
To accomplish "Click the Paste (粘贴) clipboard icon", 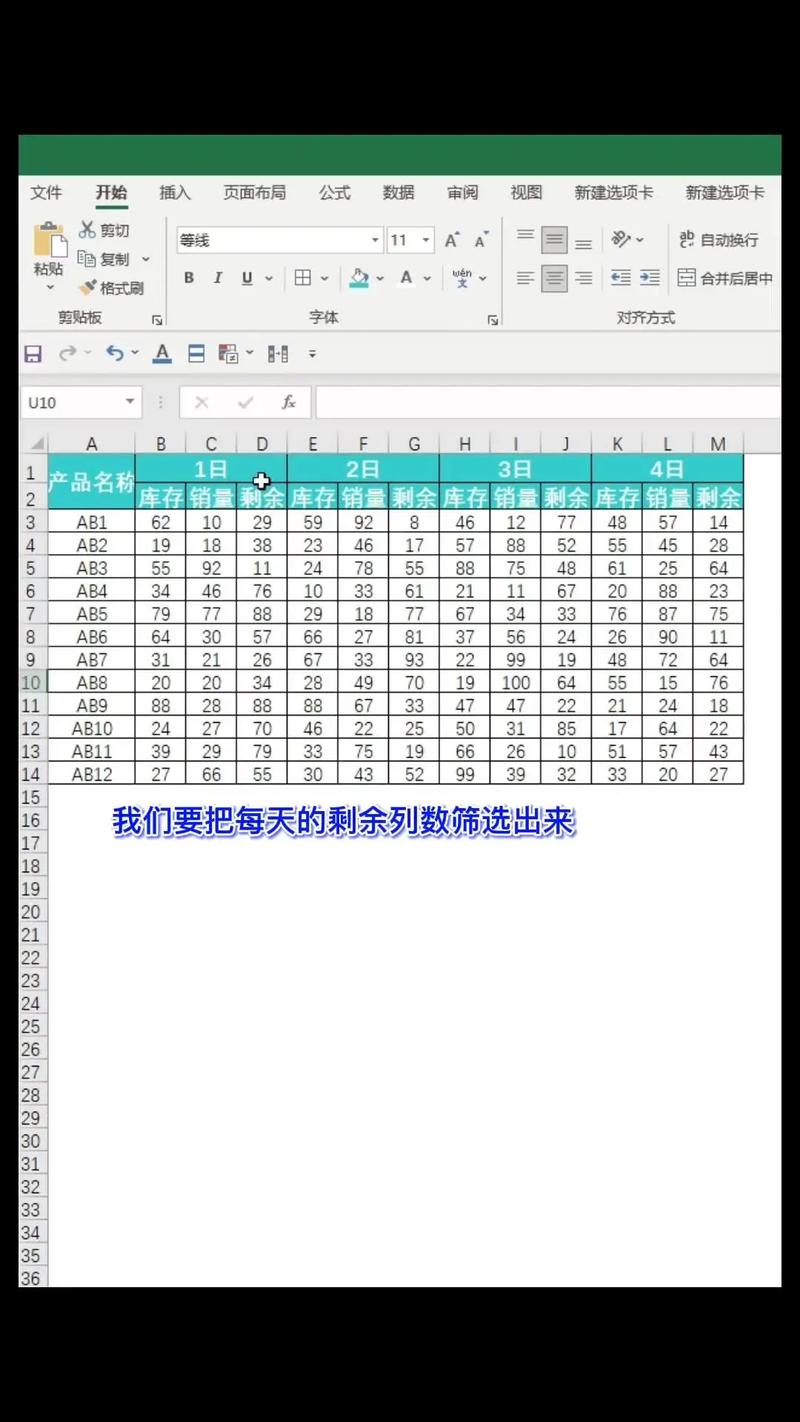I will pyautogui.click(x=48, y=240).
